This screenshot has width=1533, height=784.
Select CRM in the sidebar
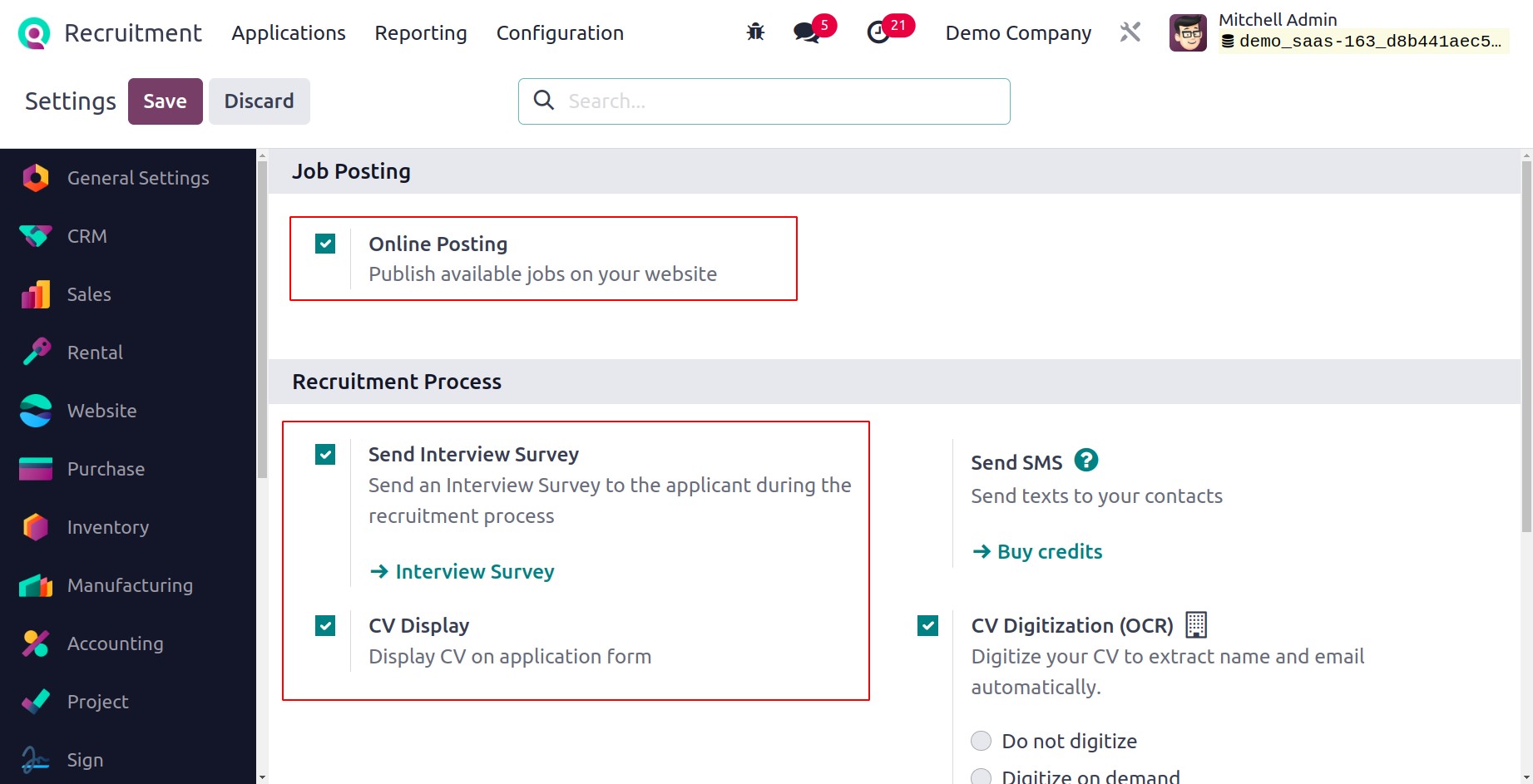pos(128,236)
